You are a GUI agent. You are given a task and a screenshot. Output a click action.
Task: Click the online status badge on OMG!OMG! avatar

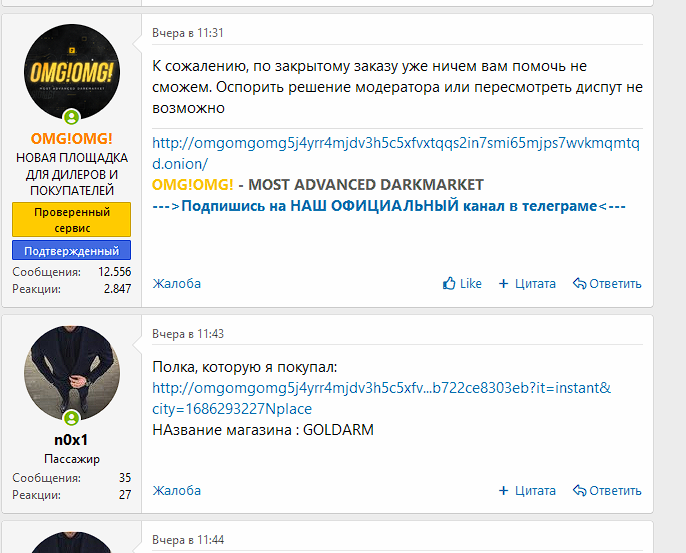point(71,117)
